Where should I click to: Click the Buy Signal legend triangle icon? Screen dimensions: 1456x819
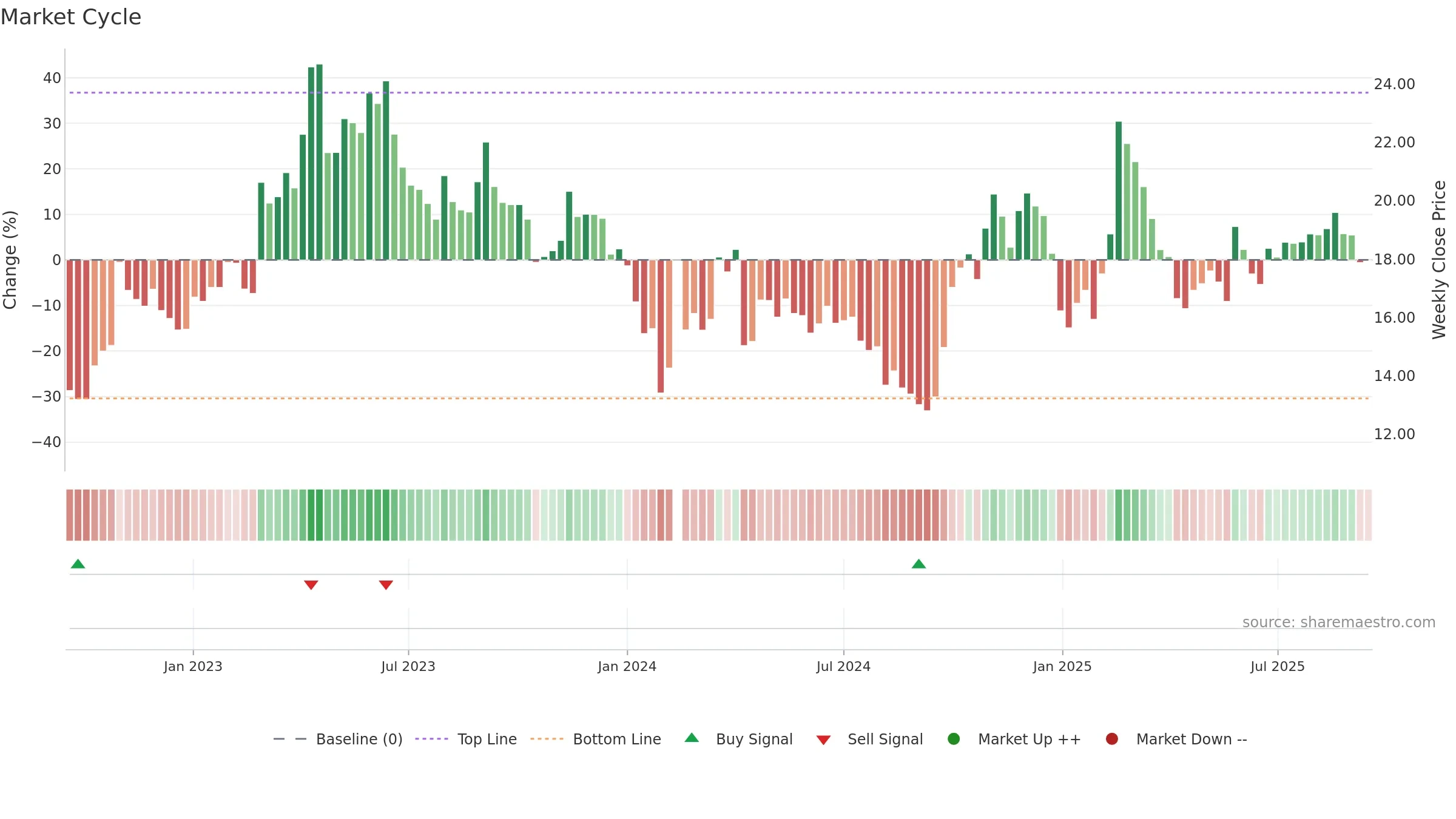(x=692, y=738)
